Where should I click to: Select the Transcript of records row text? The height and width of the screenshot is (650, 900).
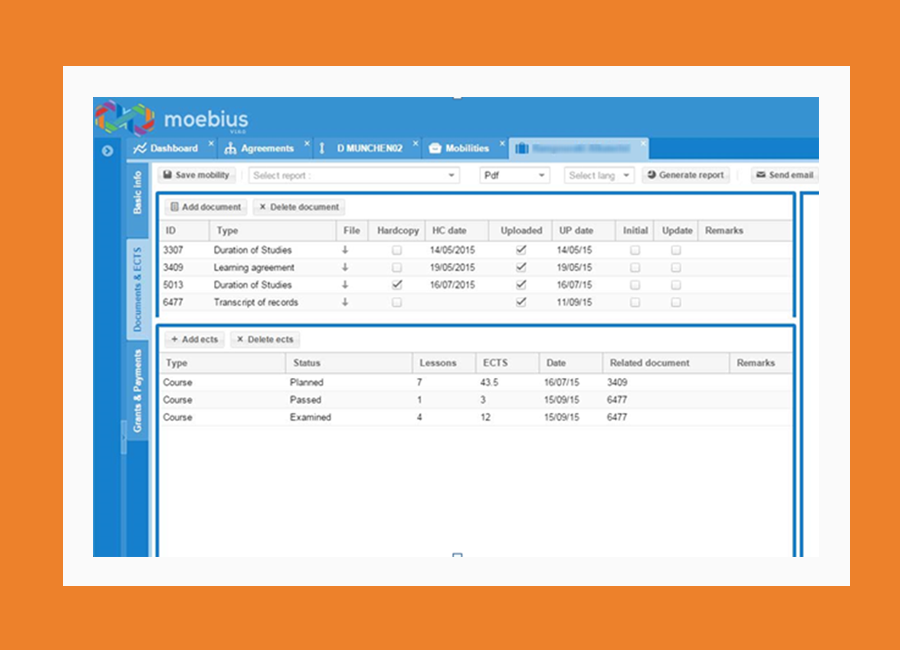(256, 302)
